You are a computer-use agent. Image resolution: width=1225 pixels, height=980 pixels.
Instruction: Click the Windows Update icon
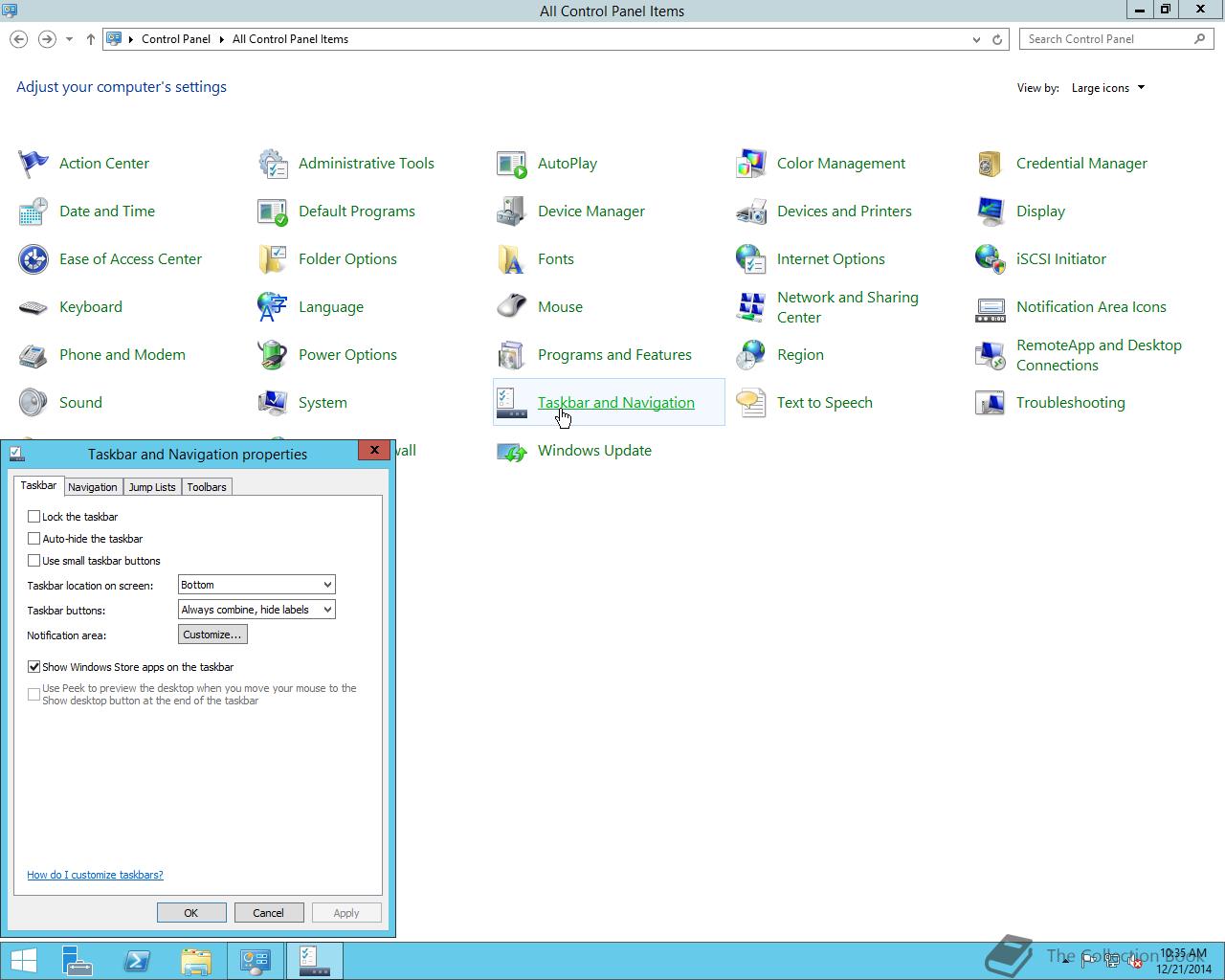tap(512, 451)
